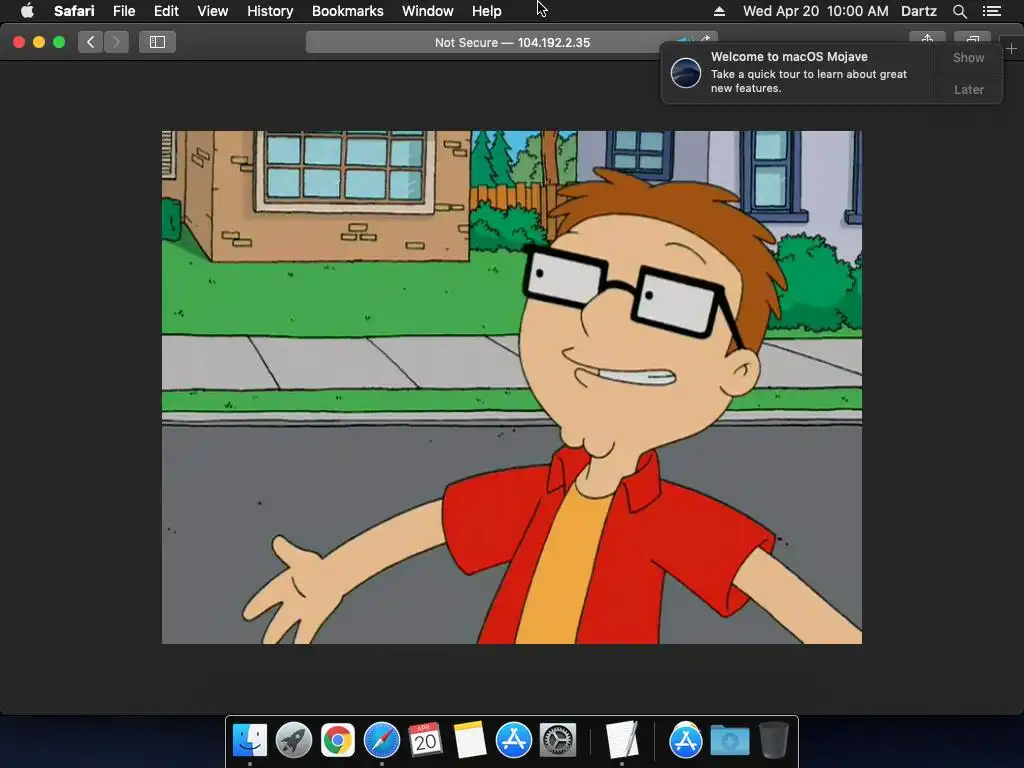Click the Welcome to macOS Mojave title
This screenshot has height=768, width=1024.
pyautogui.click(x=789, y=57)
